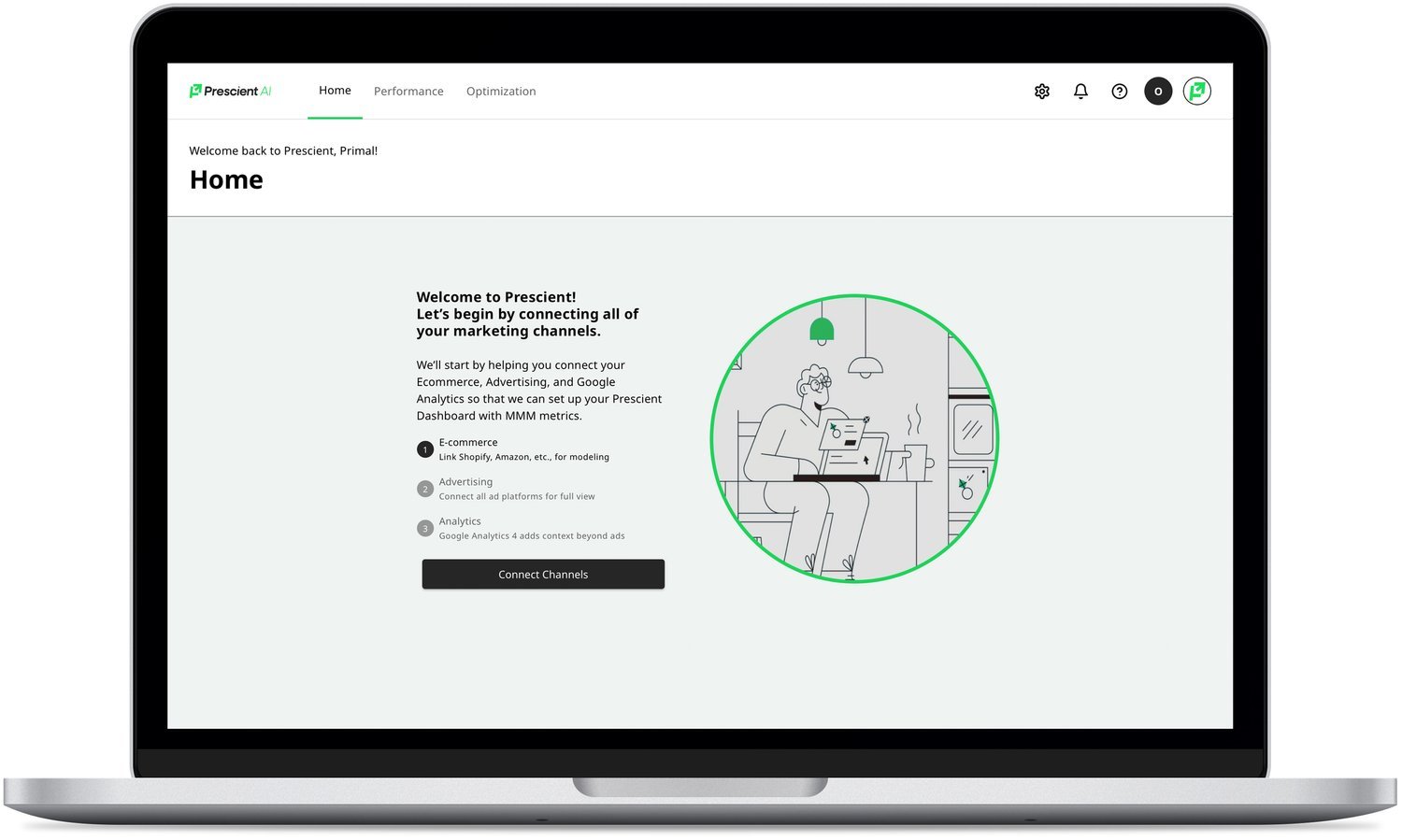Open the user avatar marked O

tap(1158, 91)
